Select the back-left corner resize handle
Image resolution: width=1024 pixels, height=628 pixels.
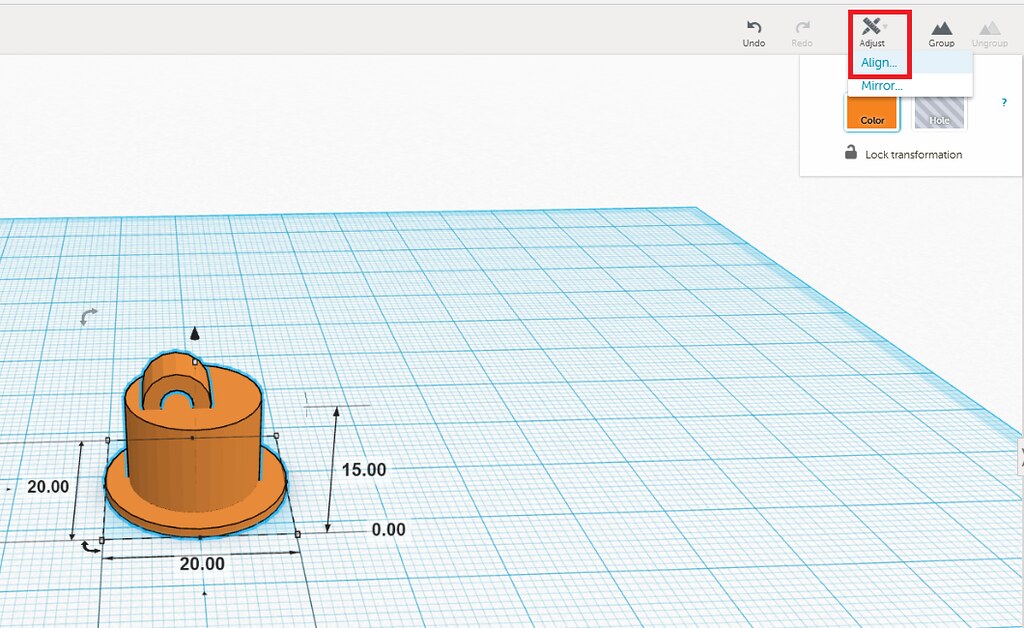[x=108, y=440]
